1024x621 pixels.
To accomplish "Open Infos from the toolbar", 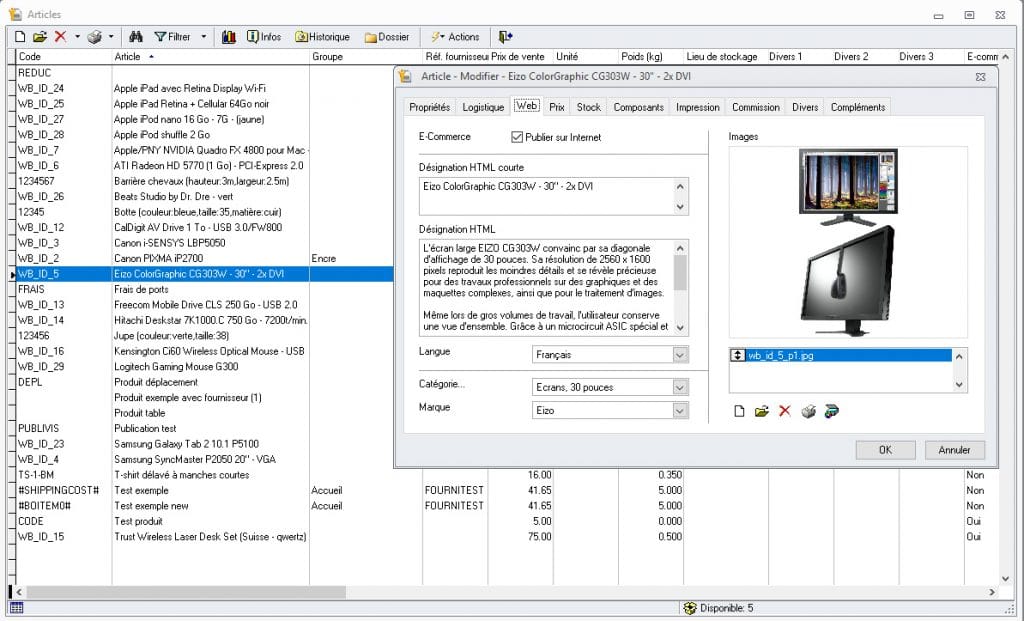I will coord(264,37).
